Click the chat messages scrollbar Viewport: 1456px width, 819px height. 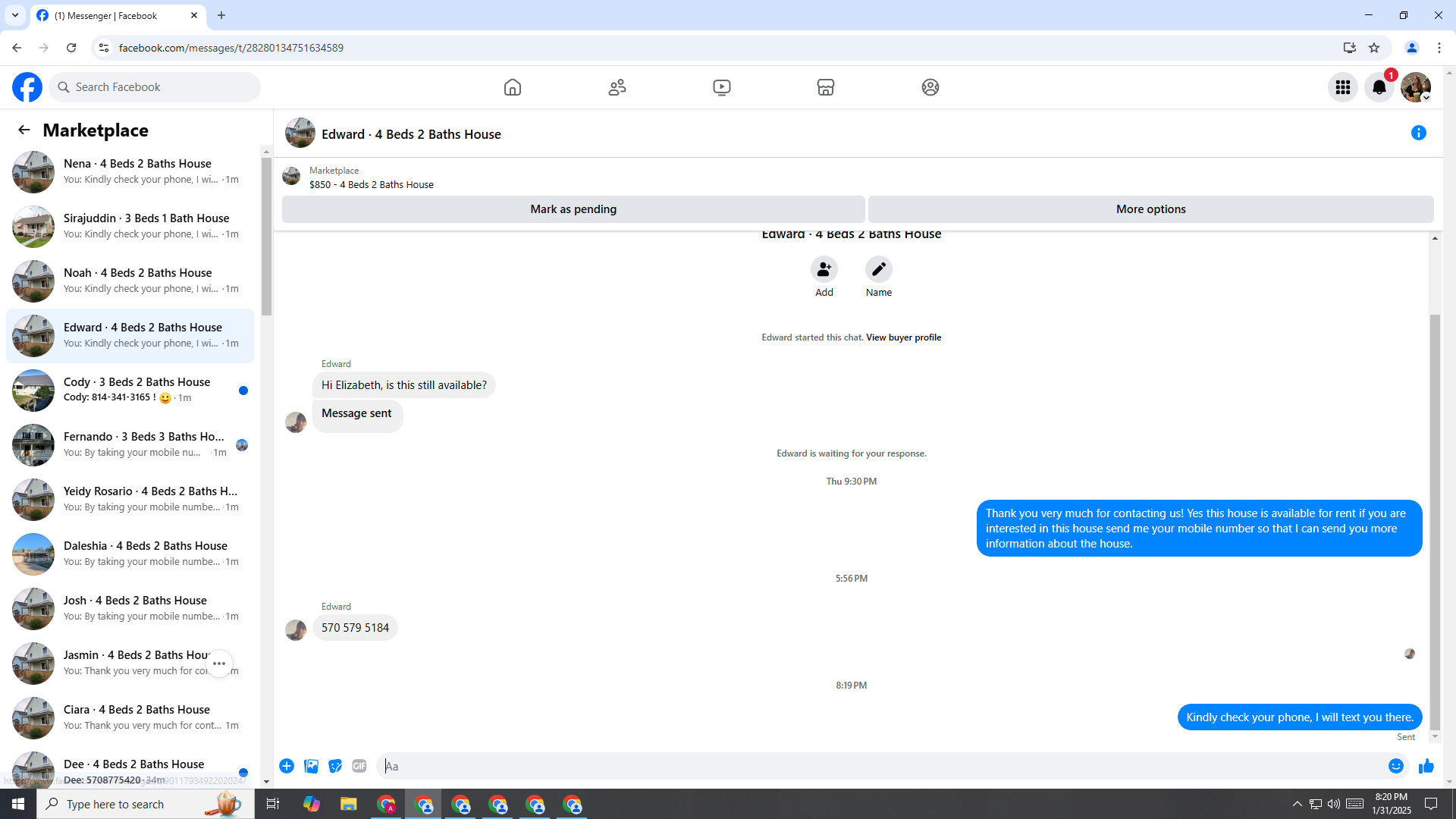1435,523
